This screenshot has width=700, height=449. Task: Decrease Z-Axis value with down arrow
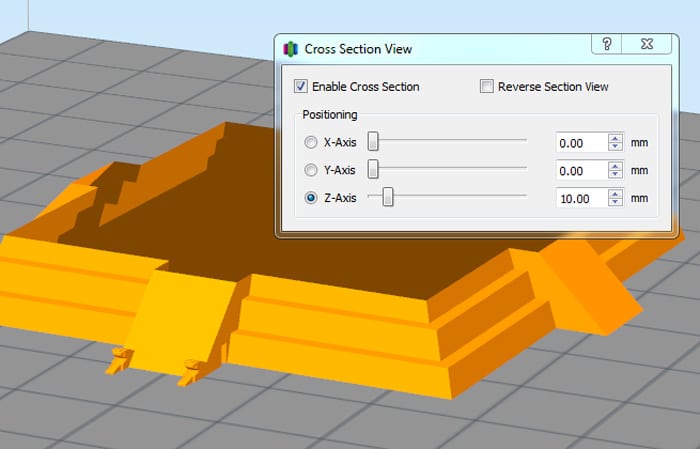click(616, 203)
